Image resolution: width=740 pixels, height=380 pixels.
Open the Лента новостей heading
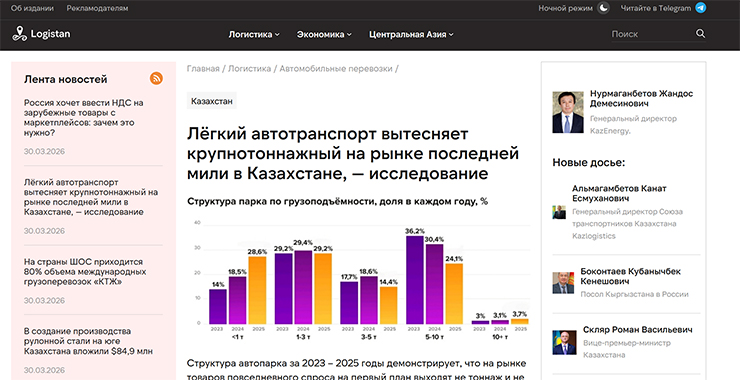66,79
